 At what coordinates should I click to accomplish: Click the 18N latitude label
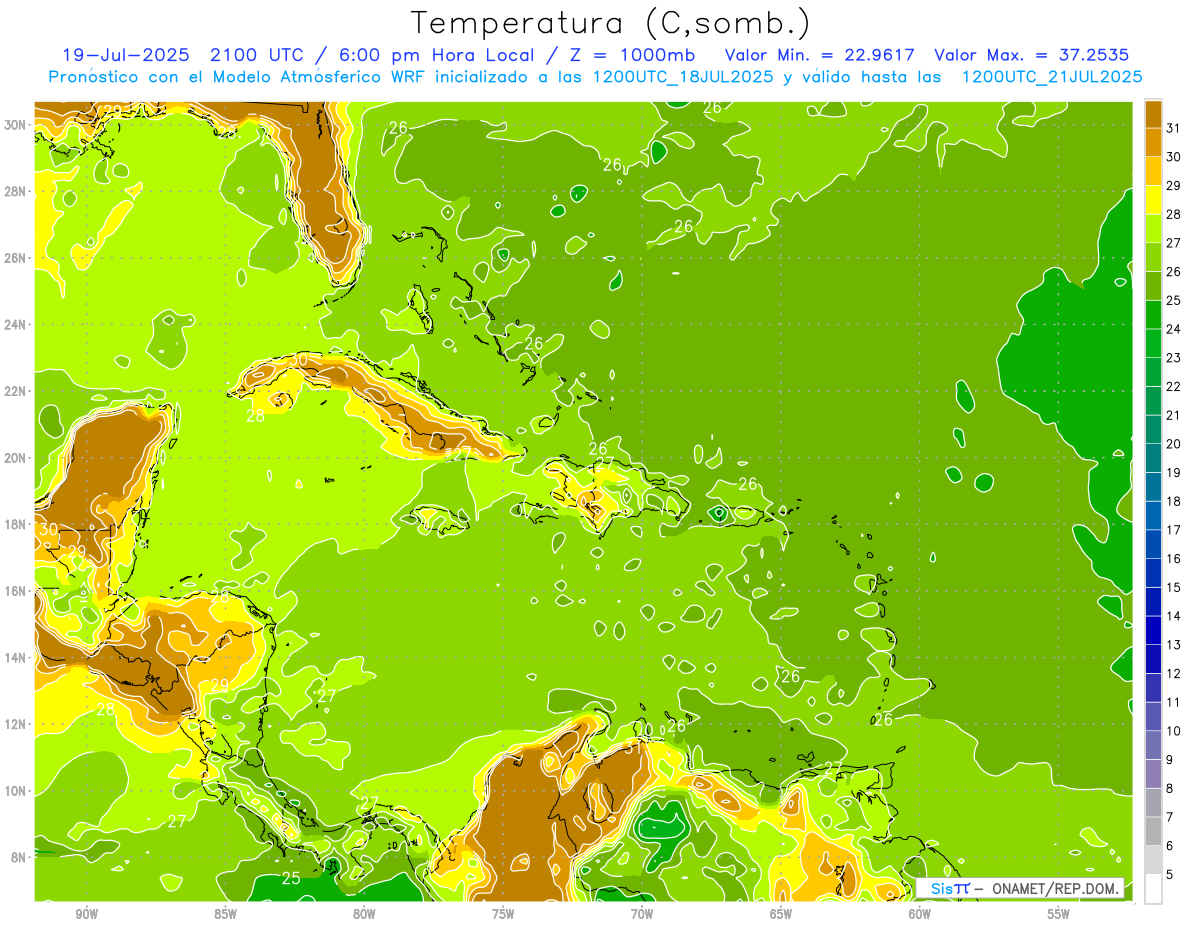point(15,524)
